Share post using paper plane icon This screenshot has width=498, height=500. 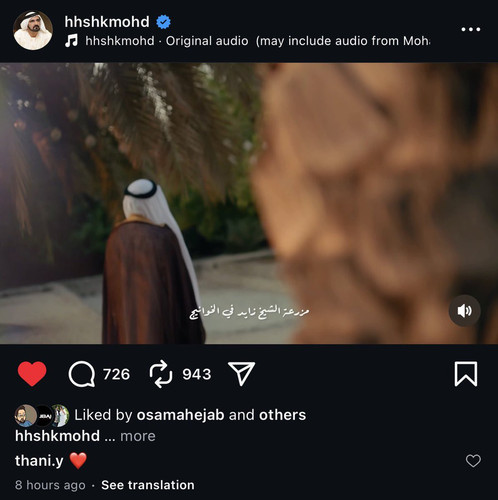[x=241, y=374]
